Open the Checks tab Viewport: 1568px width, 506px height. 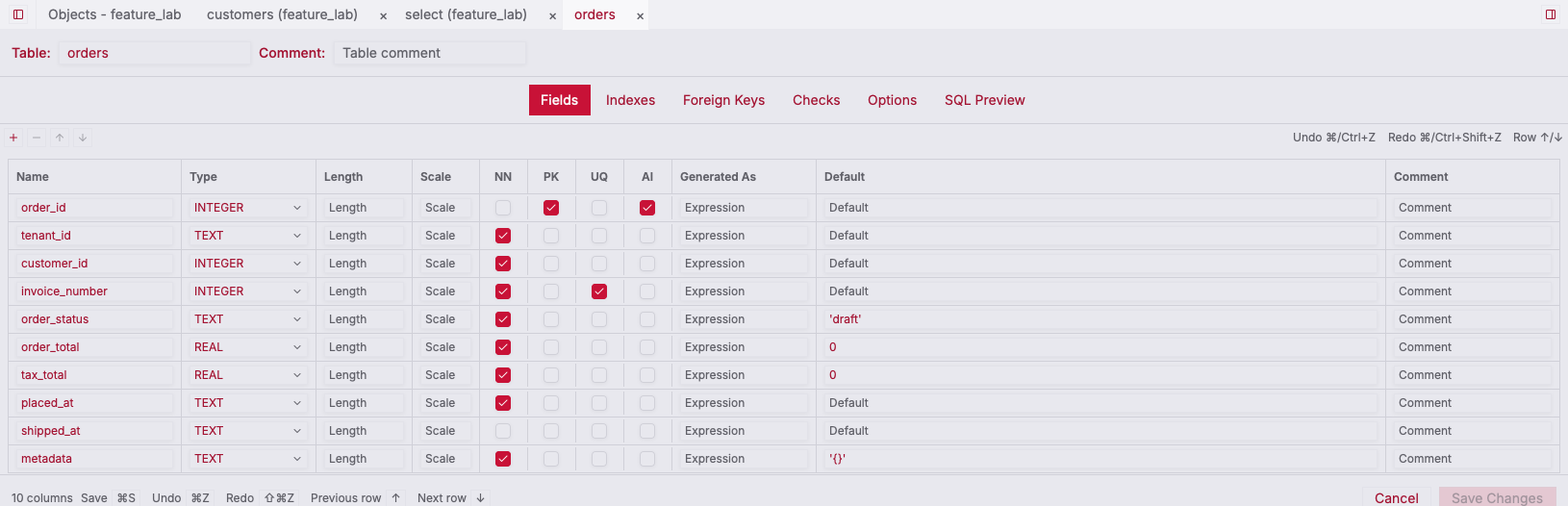tap(816, 100)
